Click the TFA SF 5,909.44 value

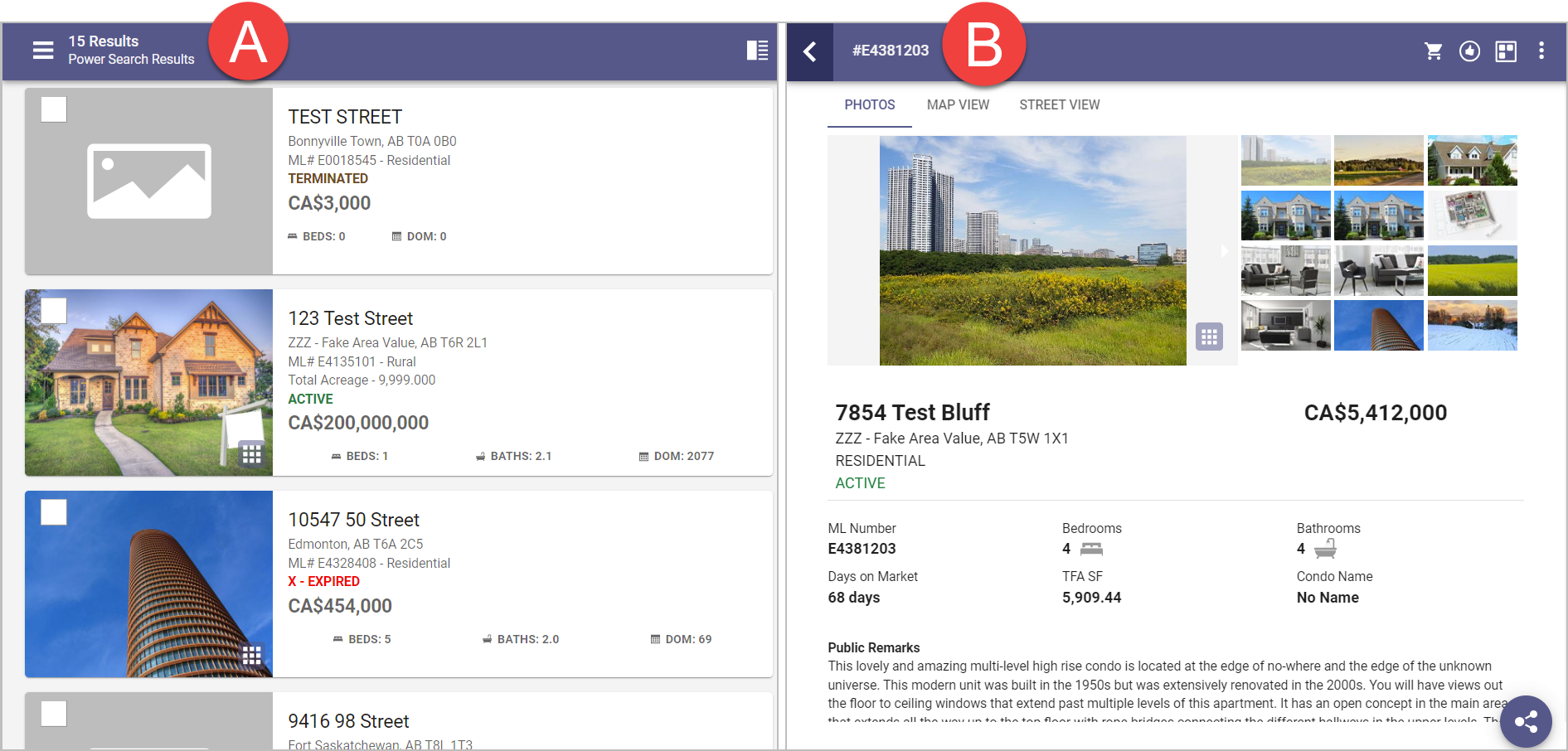pos(1091,598)
